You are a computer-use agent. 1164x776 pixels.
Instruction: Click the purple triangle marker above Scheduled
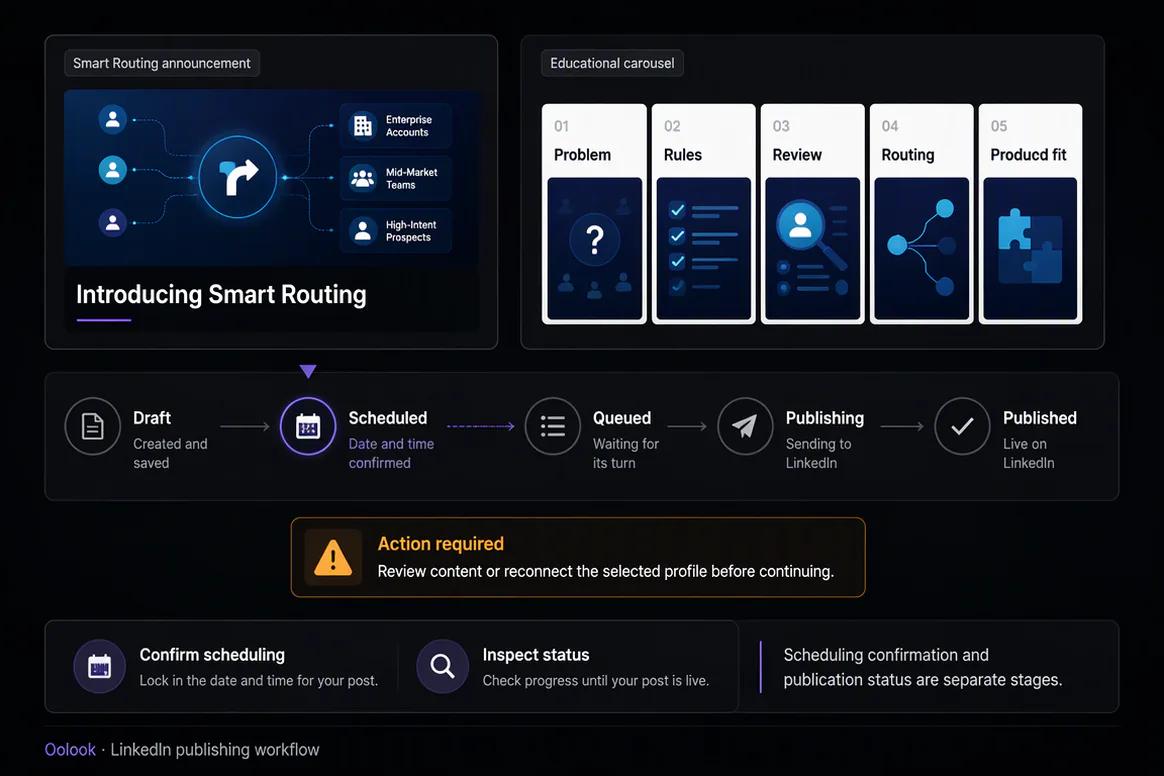(308, 371)
